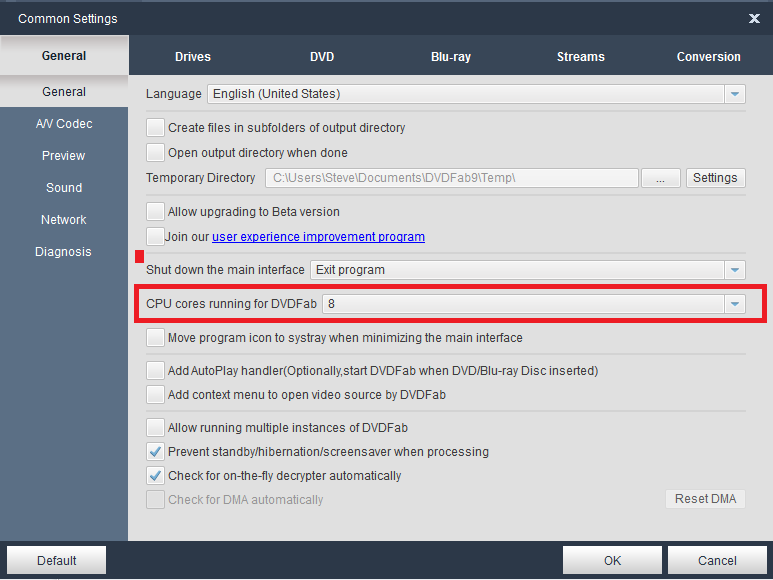Click the temporary directory Settings button
This screenshot has width=773, height=580.
(x=715, y=178)
